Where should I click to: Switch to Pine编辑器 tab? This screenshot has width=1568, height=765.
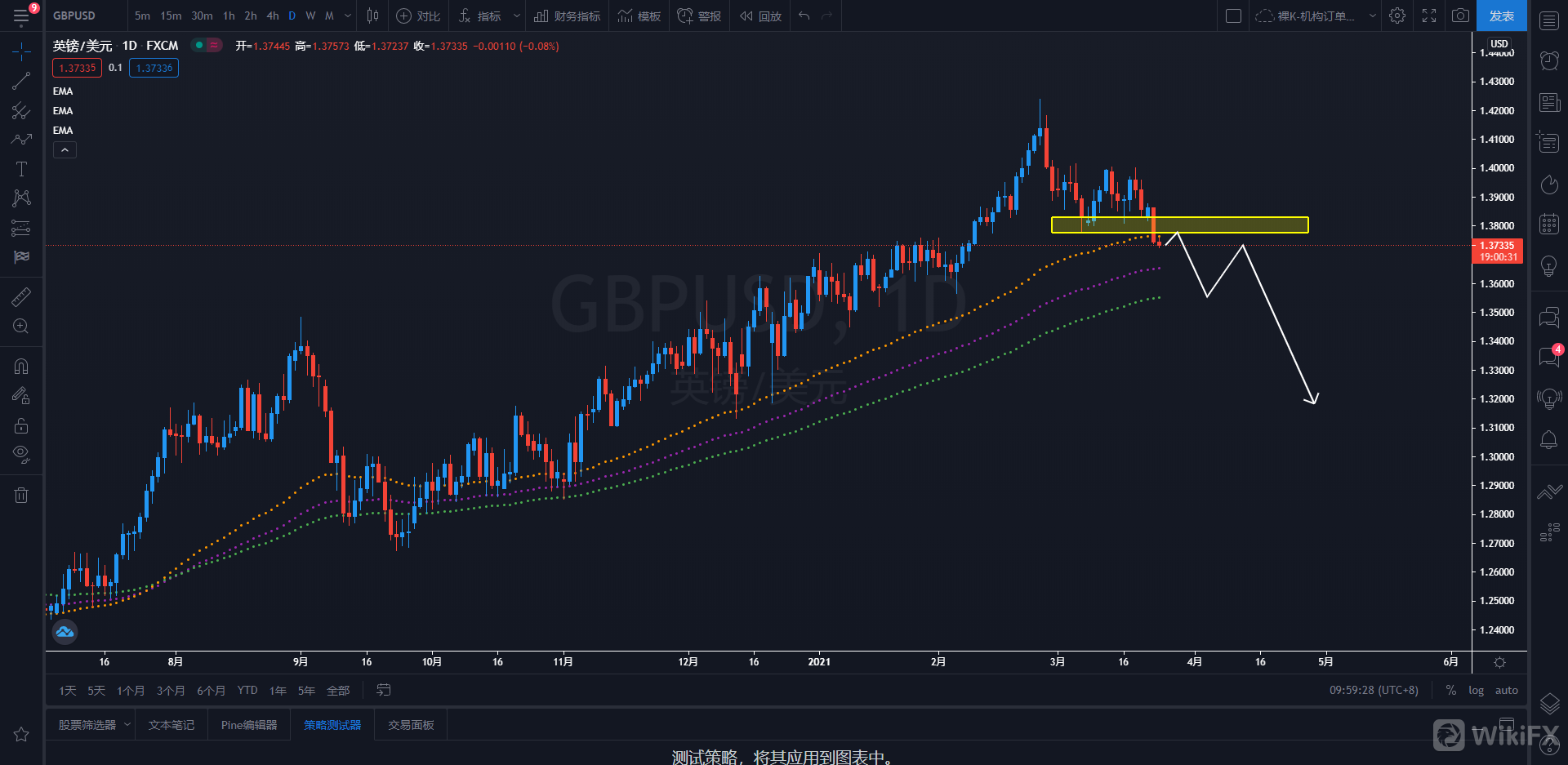pyautogui.click(x=249, y=725)
